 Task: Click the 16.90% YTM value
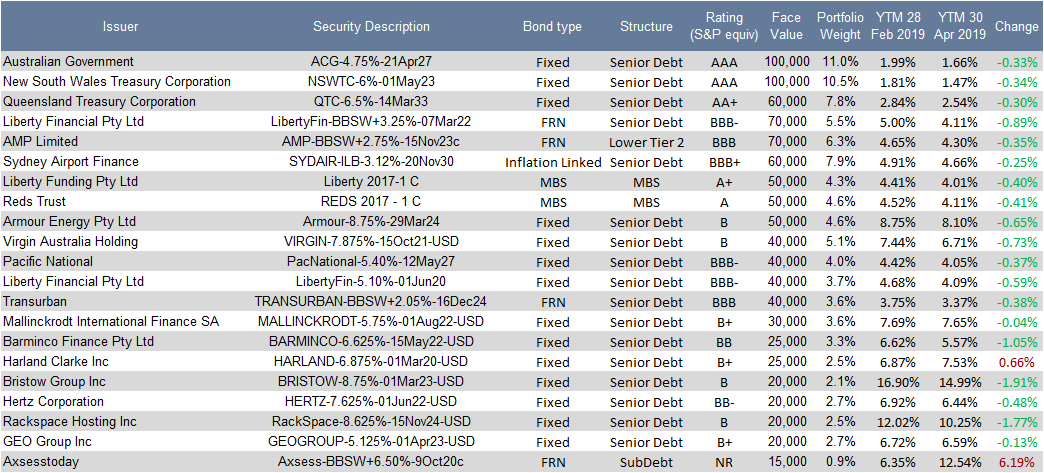pyautogui.click(x=898, y=382)
